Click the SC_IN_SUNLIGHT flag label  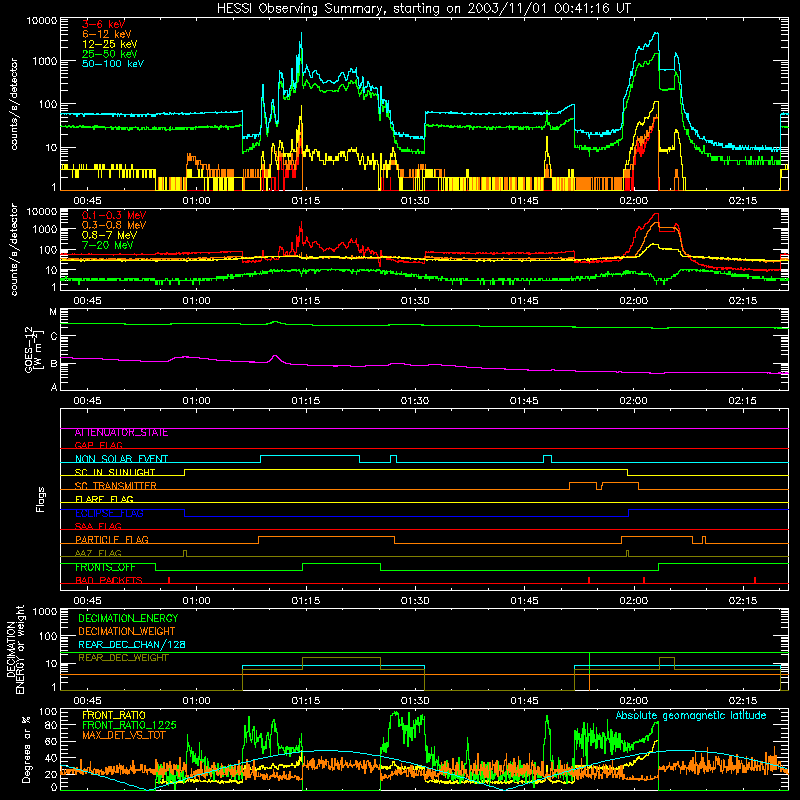[x=115, y=472]
